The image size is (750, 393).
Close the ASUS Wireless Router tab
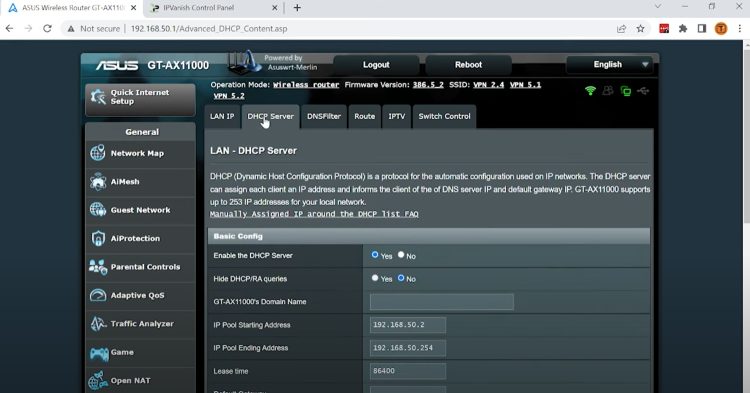[x=133, y=8]
